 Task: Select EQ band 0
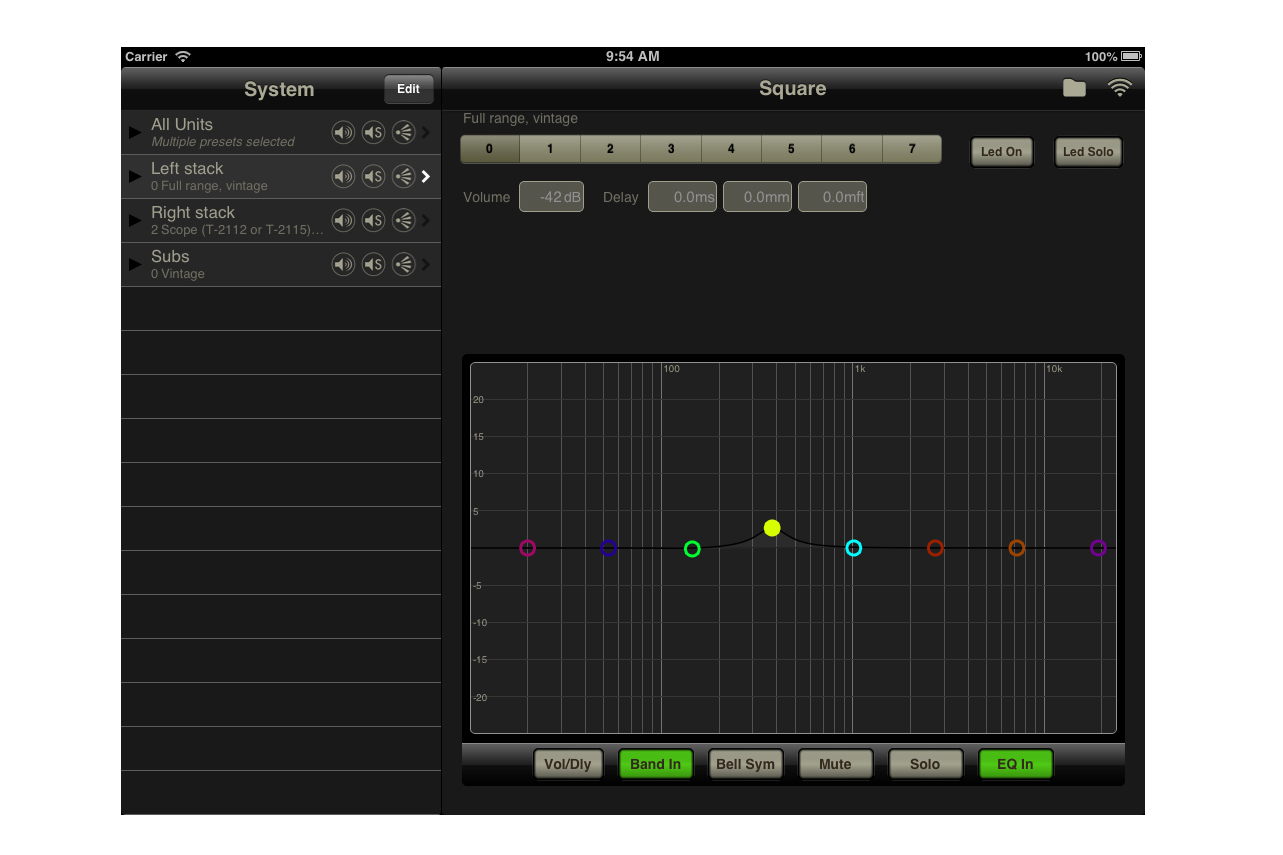pos(489,148)
